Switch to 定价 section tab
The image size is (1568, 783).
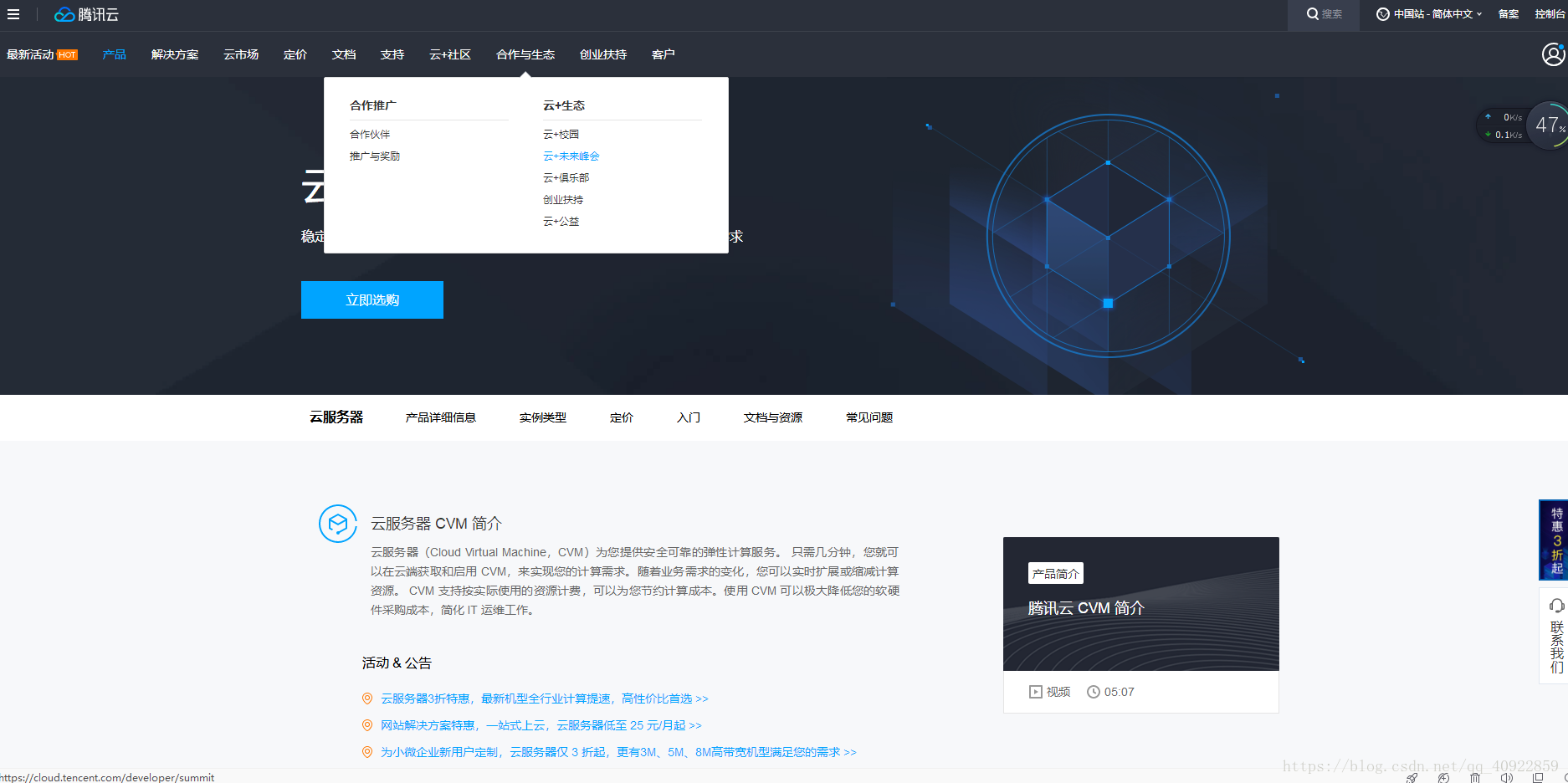(x=622, y=417)
